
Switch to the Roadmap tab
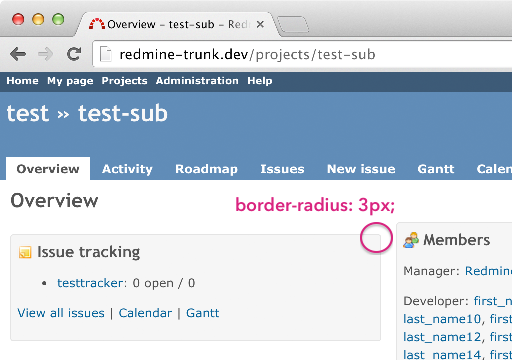[x=206, y=169]
